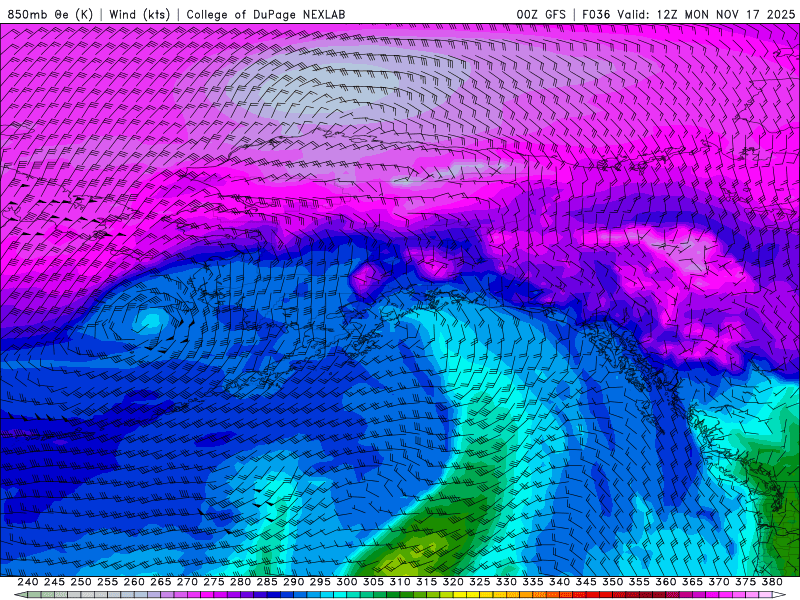Click the 275 colorbar scale label
Viewport: 800px width, 600px height.
(x=213, y=582)
